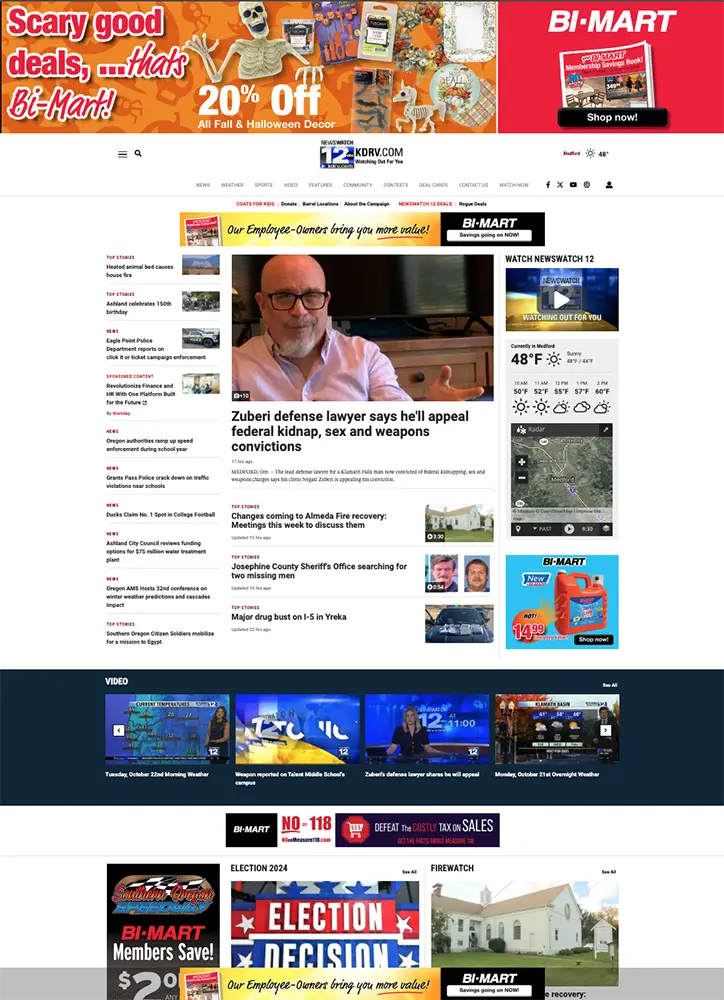Open the Community menu
This screenshot has height=1000, width=724.
[x=357, y=185]
